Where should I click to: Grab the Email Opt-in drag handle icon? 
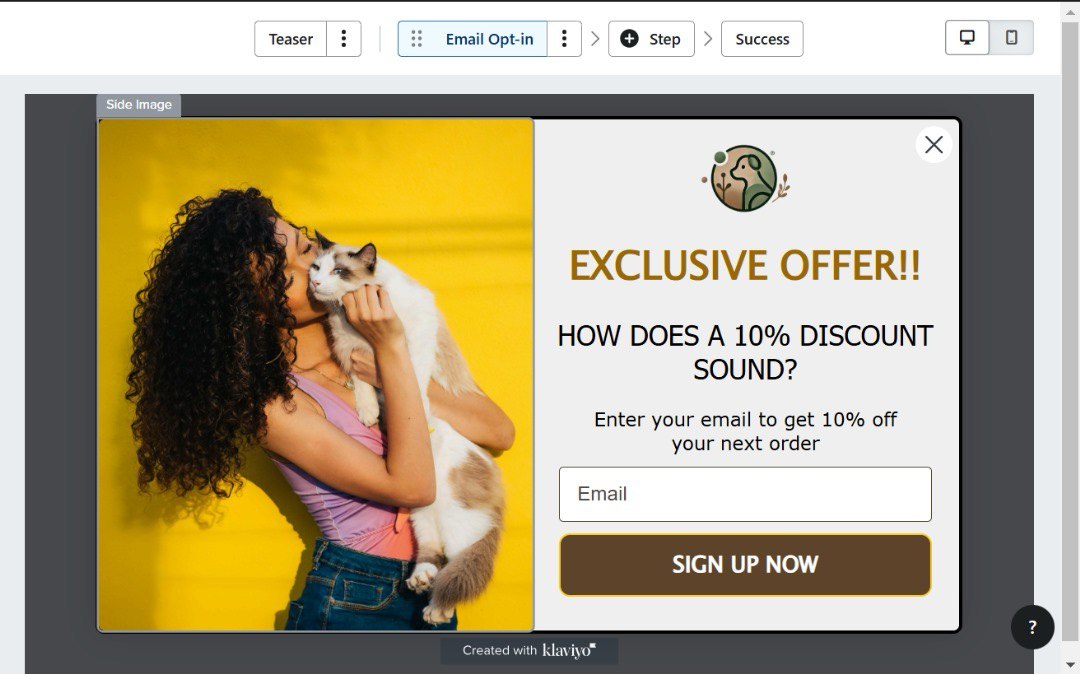(417, 39)
